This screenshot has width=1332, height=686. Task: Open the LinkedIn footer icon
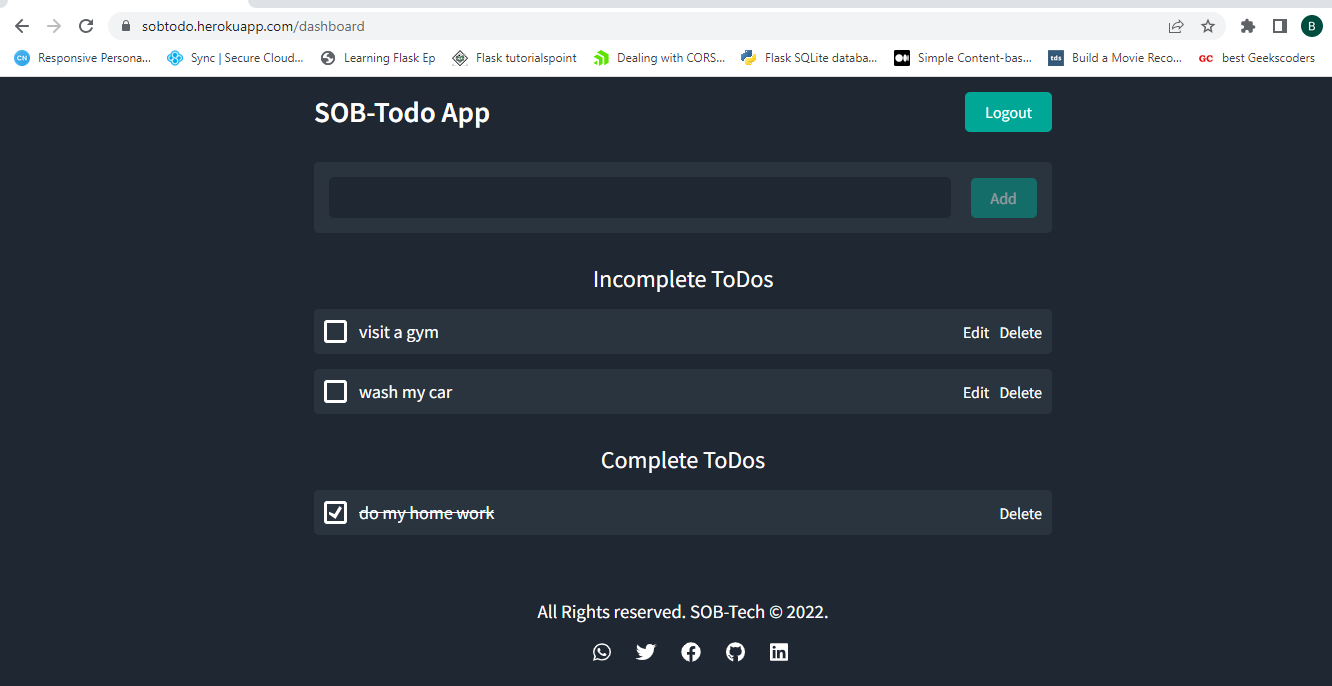779,652
